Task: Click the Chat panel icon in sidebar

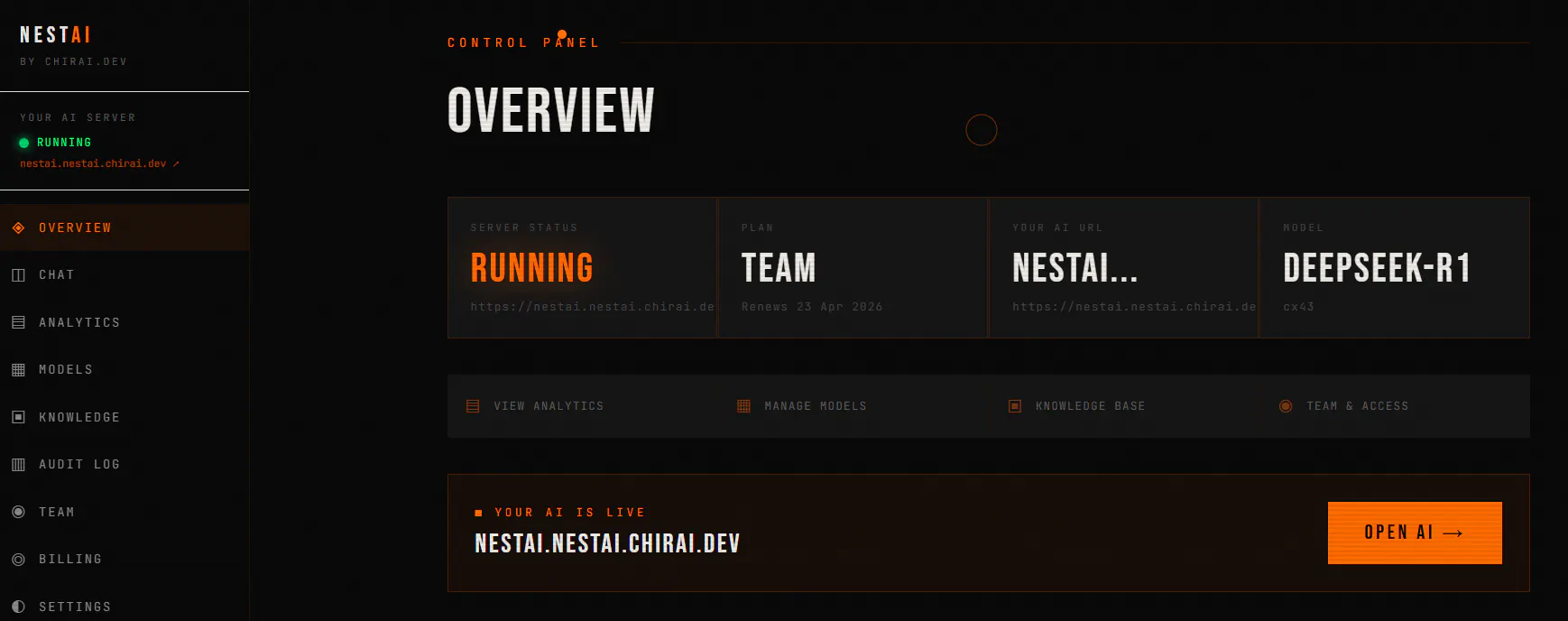Action: (x=18, y=275)
